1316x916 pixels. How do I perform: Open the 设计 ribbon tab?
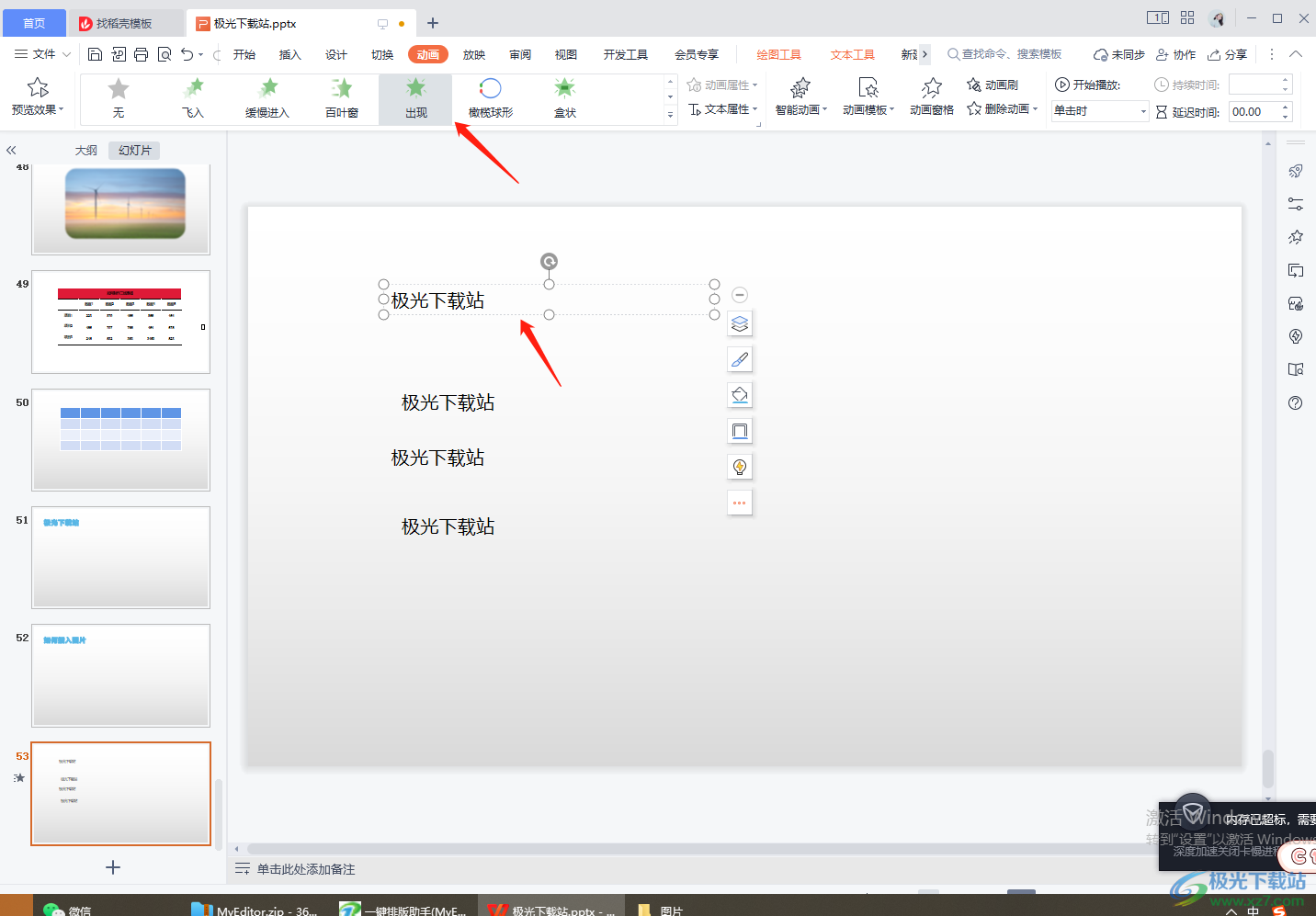click(x=336, y=54)
